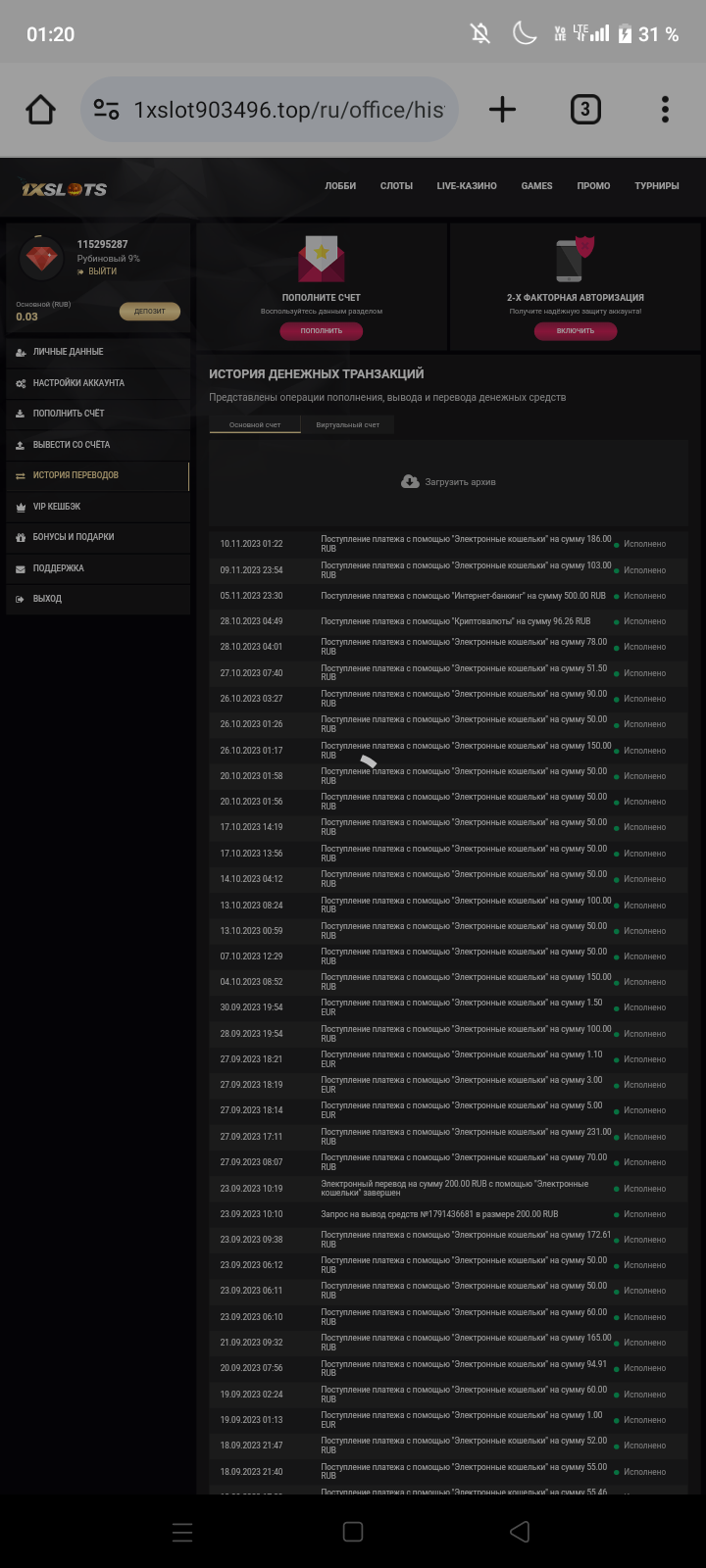This screenshot has height=1568, width=706.
Task: Tap the Android back navigation button
Action: 520,1532
